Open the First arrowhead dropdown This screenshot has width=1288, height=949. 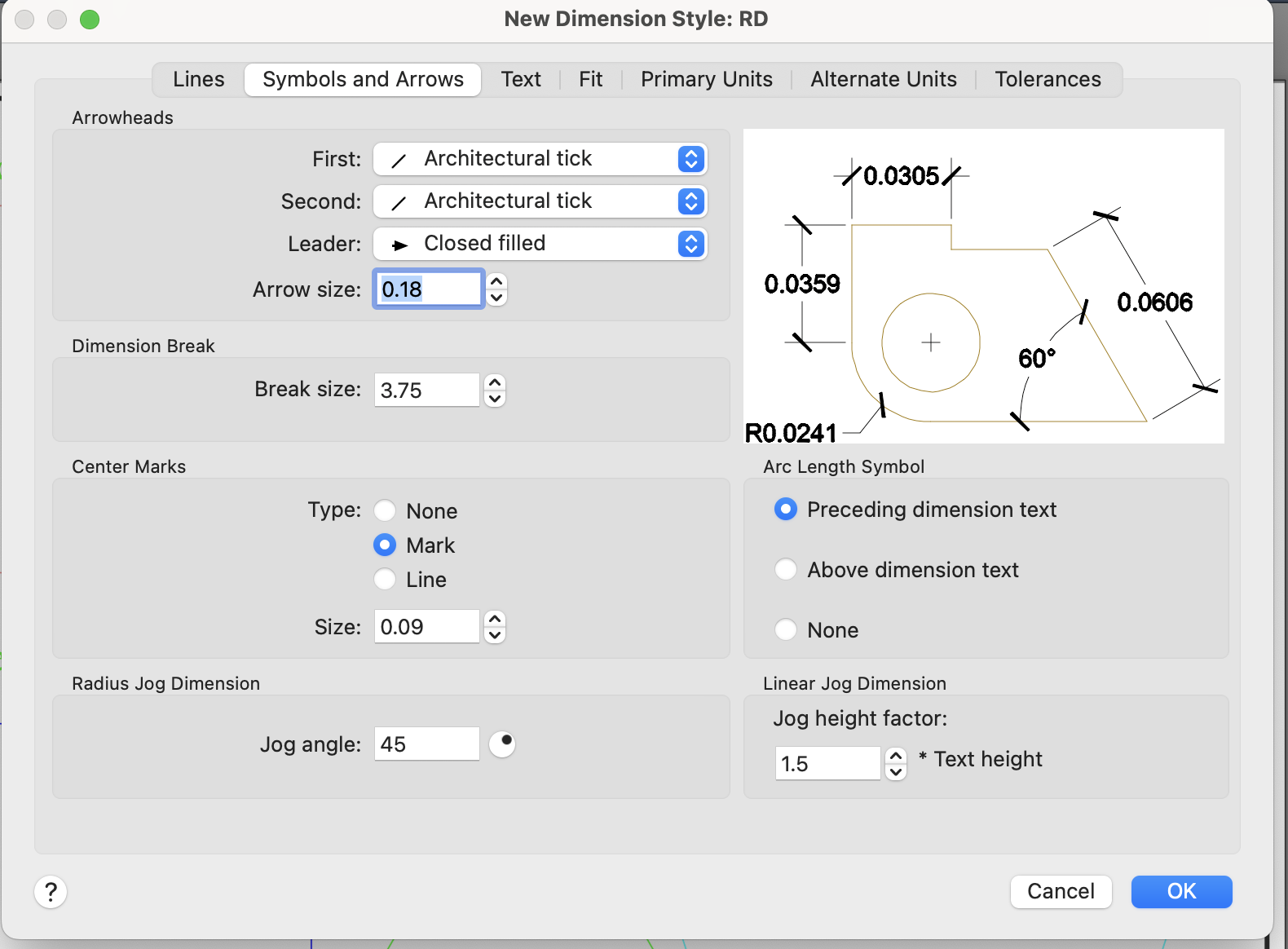click(540, 159)
